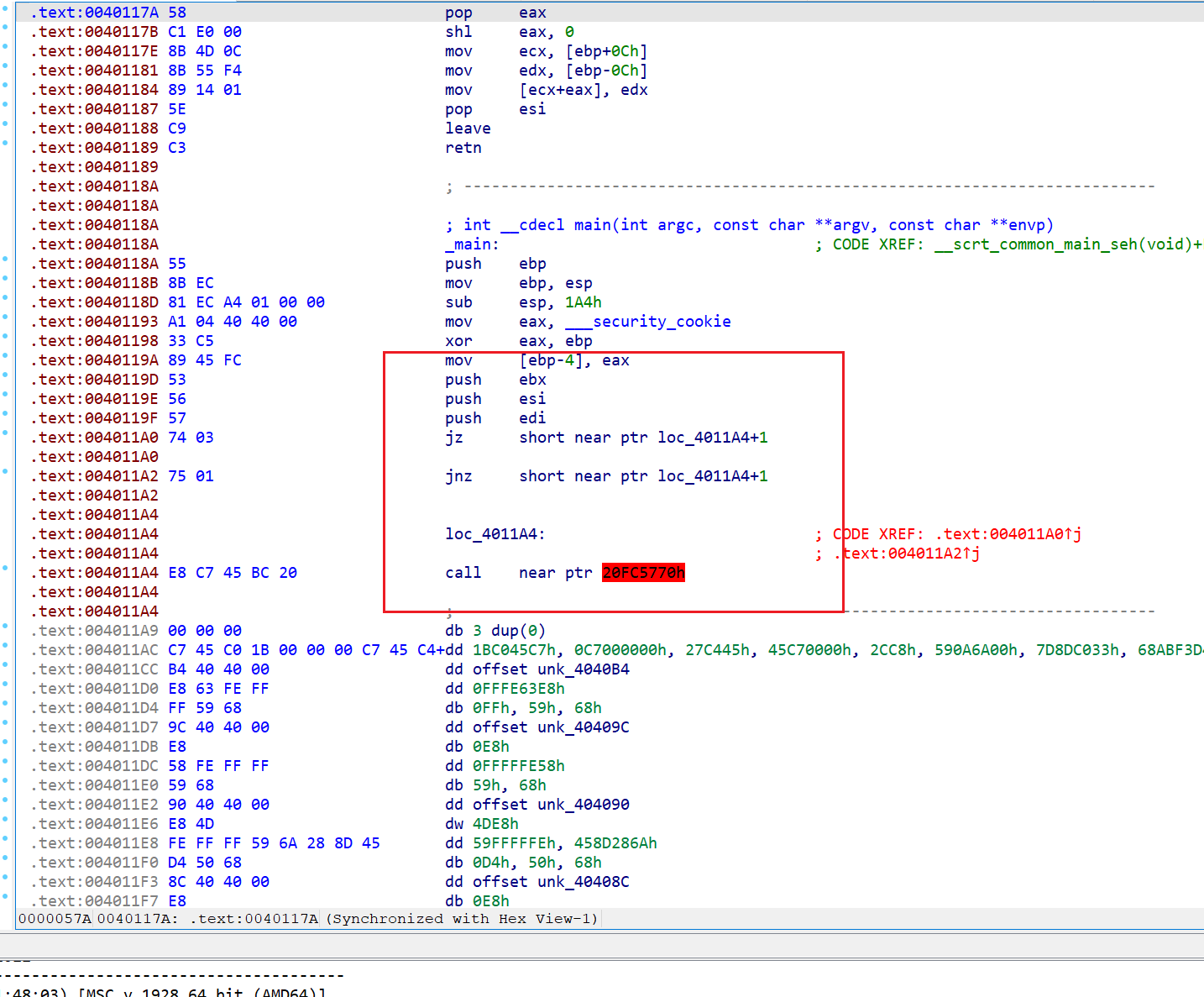Click the 0000057A file offset in status bar

pos(55,919)
